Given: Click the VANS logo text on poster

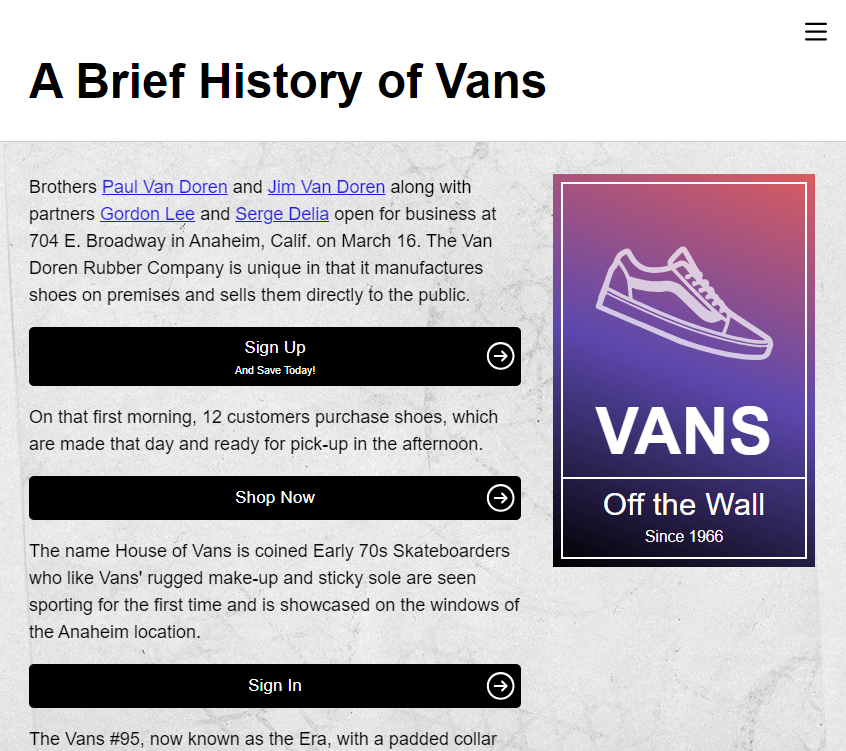Looking at the screenshot, I should 683,431.
